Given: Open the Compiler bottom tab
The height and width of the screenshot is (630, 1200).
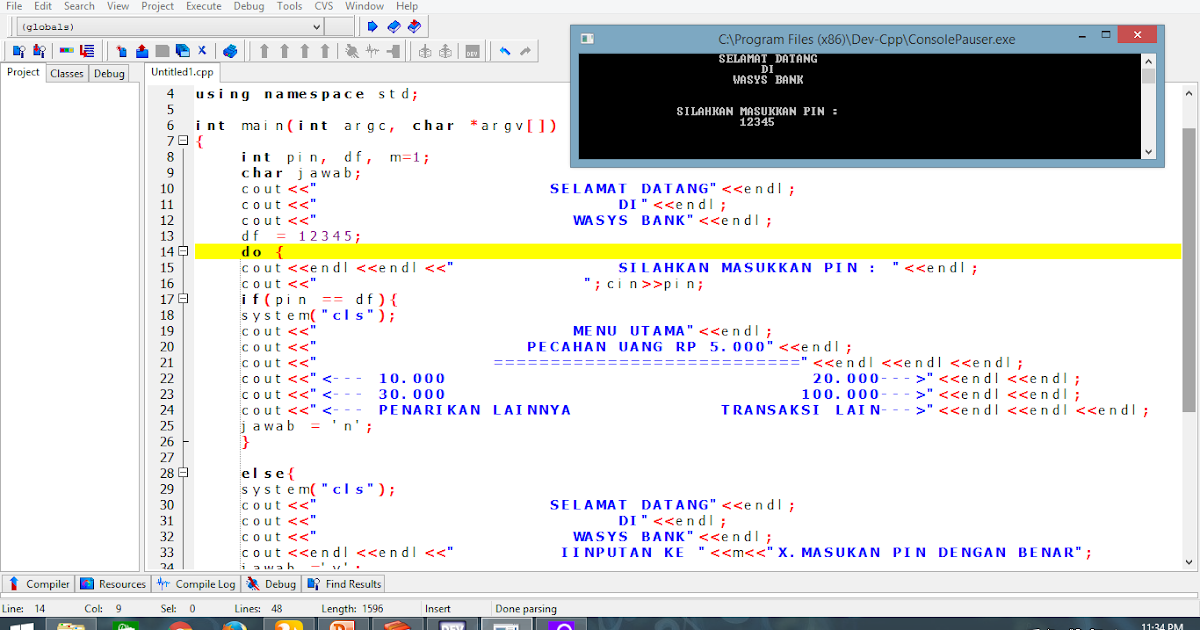Looking at the screenshot, I should coord(39,584).
